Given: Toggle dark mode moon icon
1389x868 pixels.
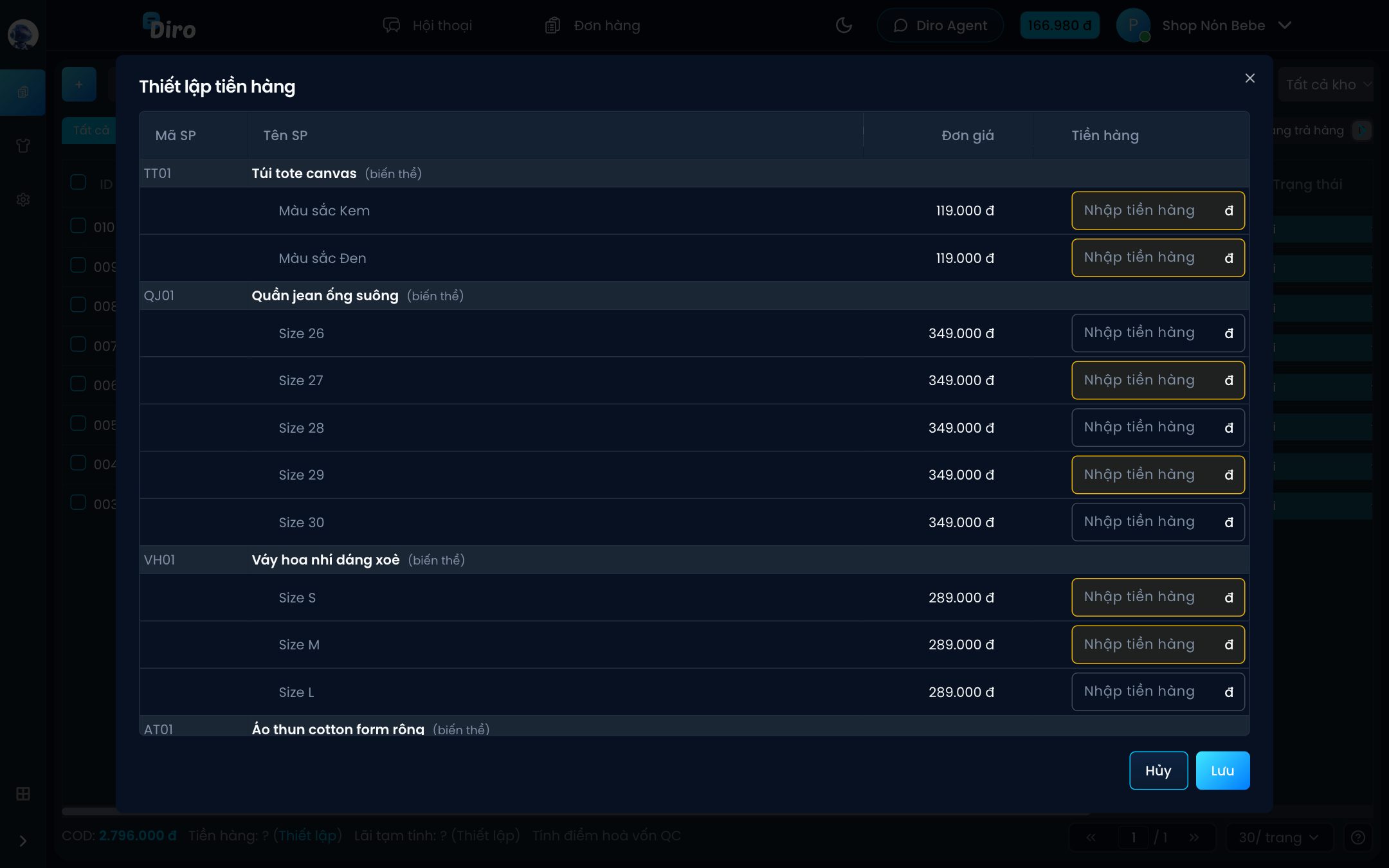Looking at the screenshot, I should pos(844,26).
